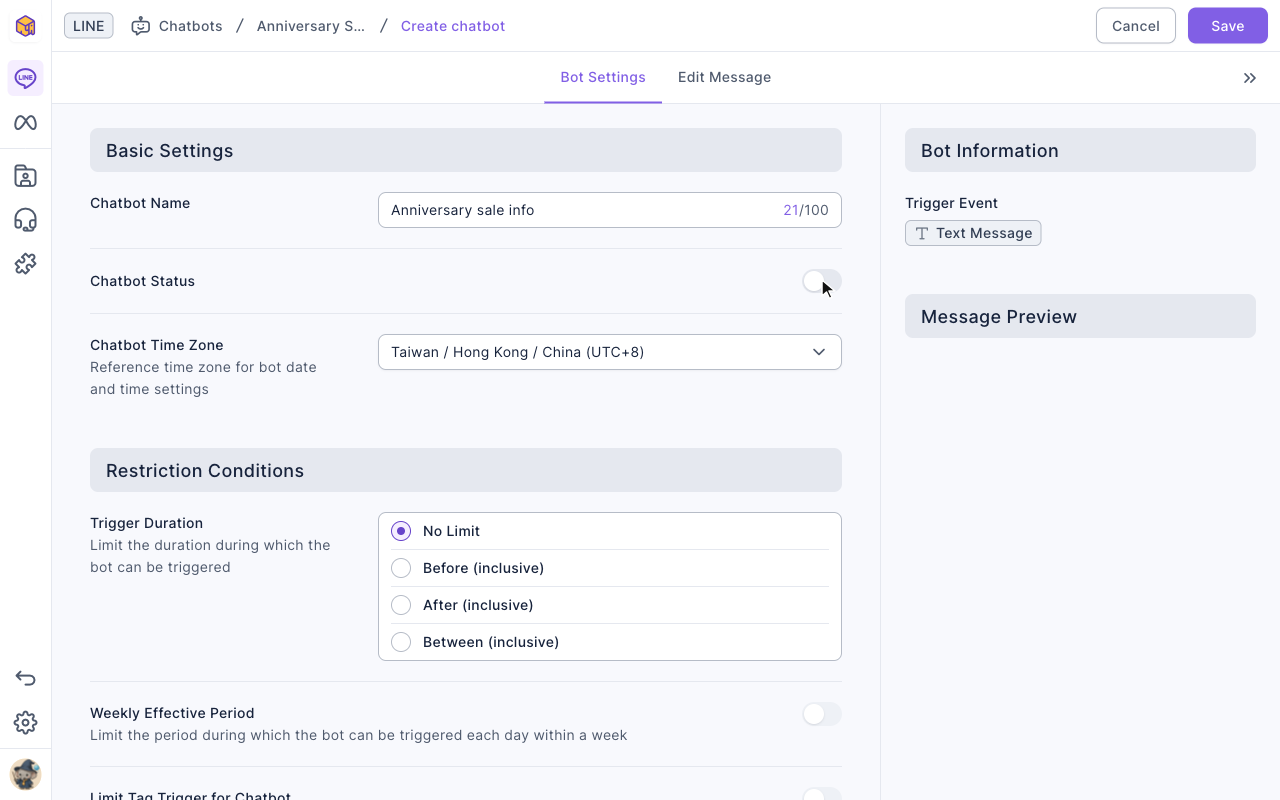Toggle the Chatbot Status switch
This screenshot has height=800, width=1280.
822,282
